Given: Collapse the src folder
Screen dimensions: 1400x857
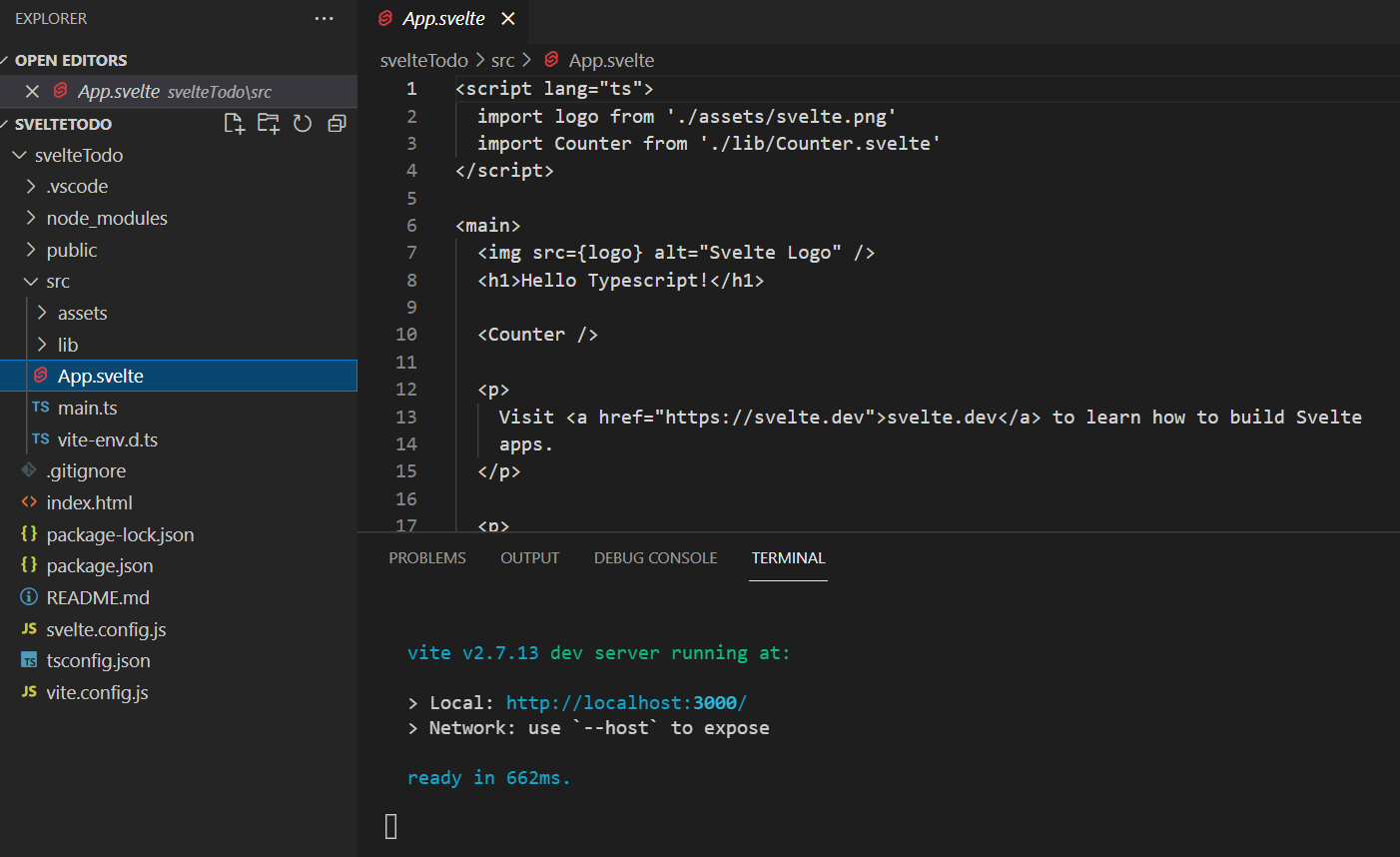Looking at the screenshot, I should (31, 282).
